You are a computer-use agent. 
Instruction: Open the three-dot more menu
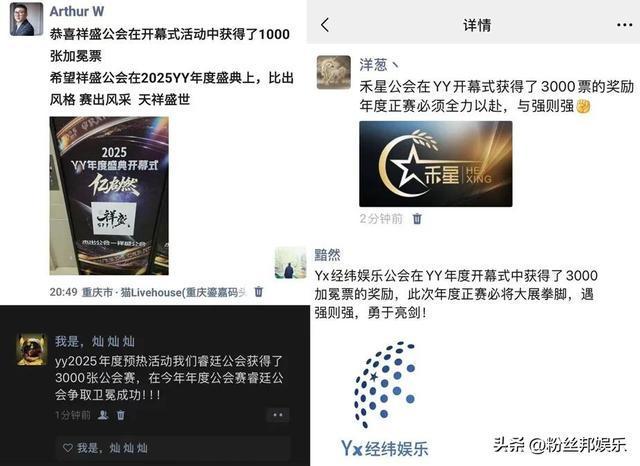point(624,25)
